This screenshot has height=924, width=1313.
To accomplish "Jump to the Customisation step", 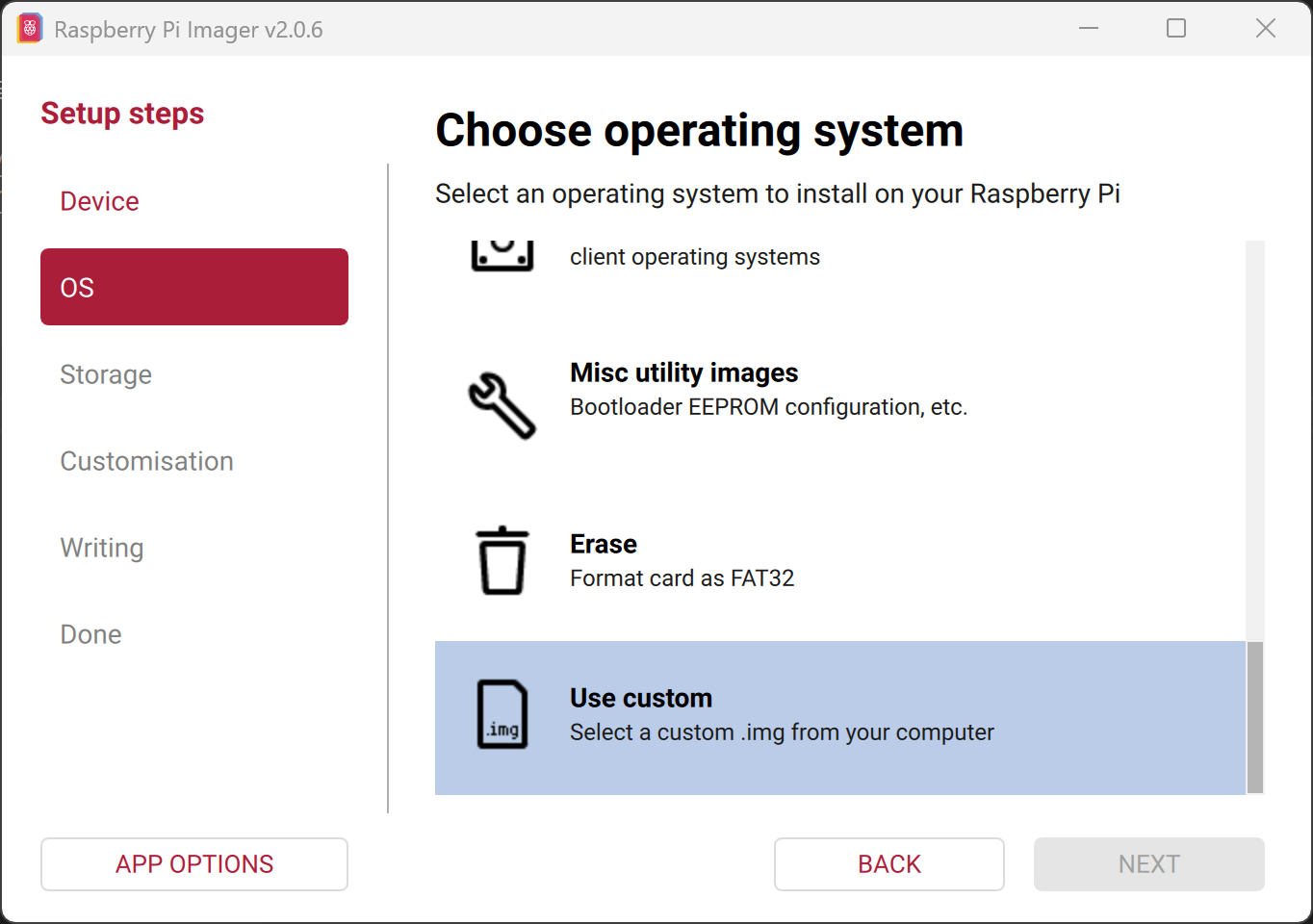I will pos(146,461).
